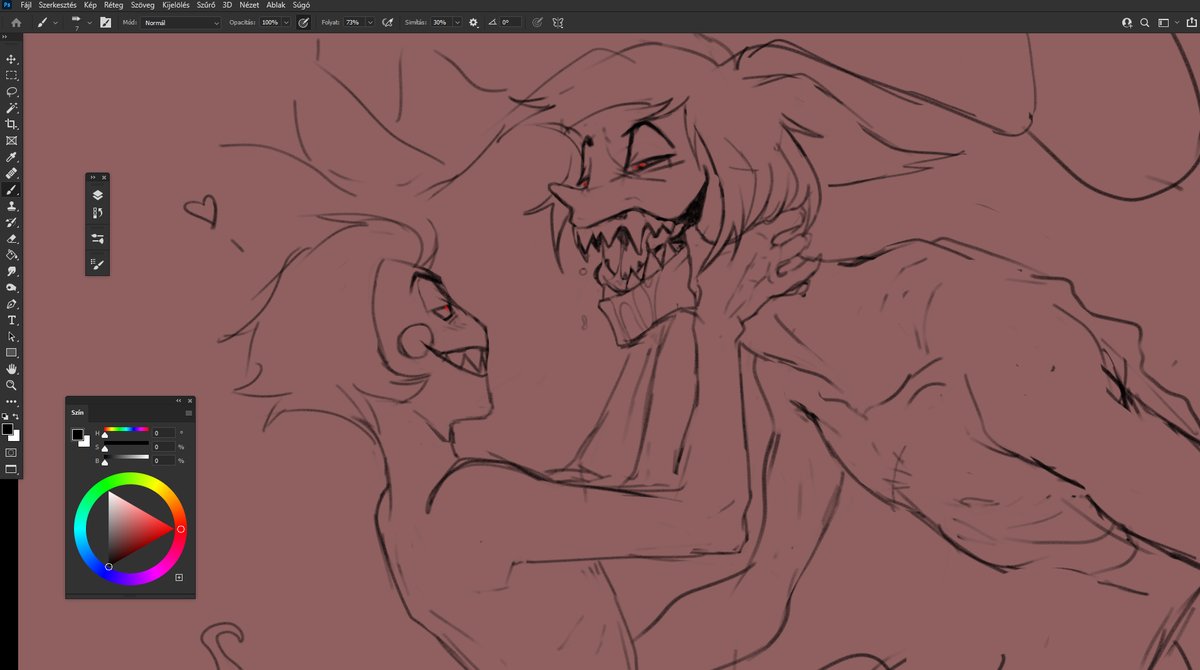
Task: Select the Rectangular Marquee tool
Action: click(12, 75)
